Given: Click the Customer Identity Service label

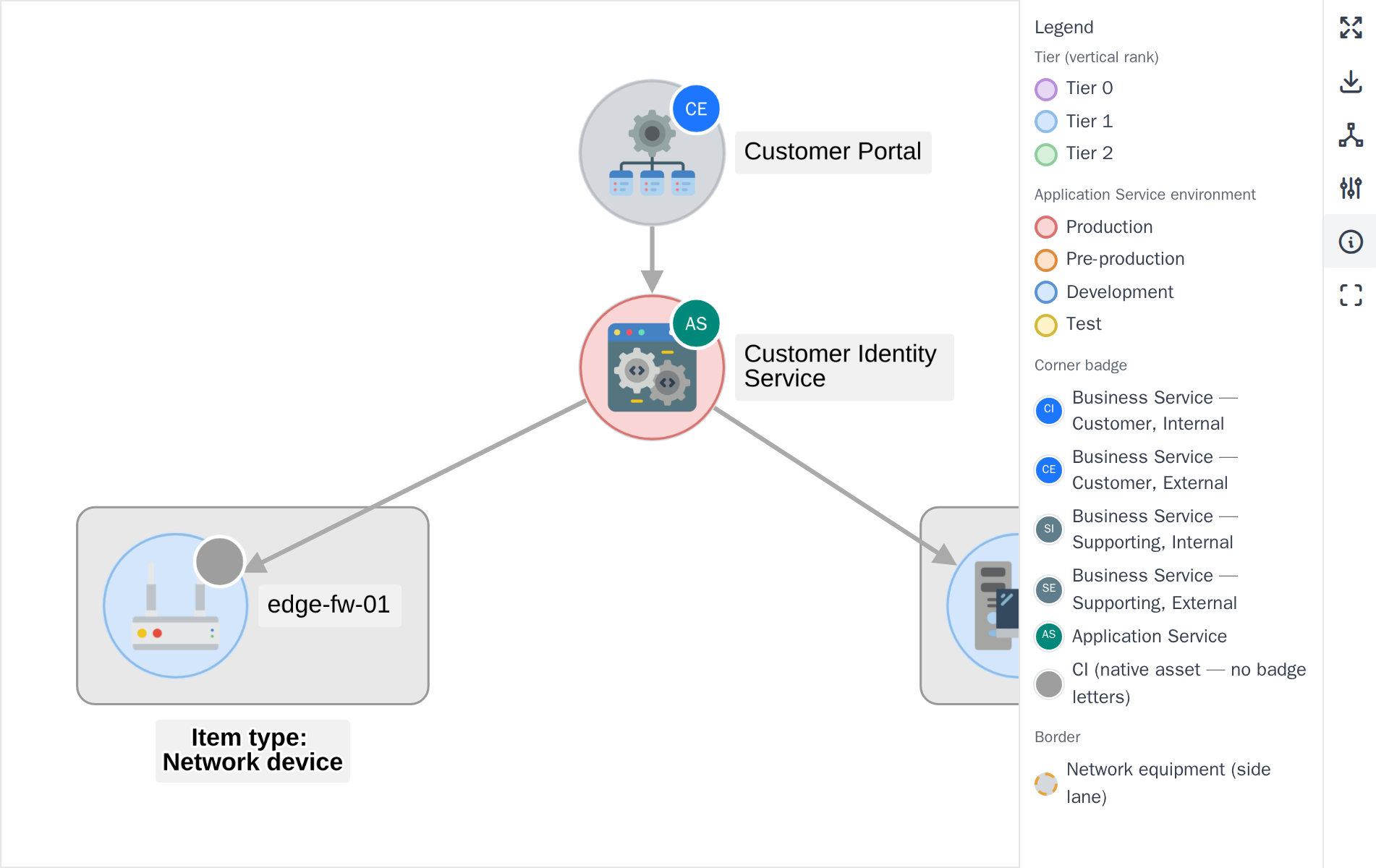Looking at the screenshot, I should point(844,367).
